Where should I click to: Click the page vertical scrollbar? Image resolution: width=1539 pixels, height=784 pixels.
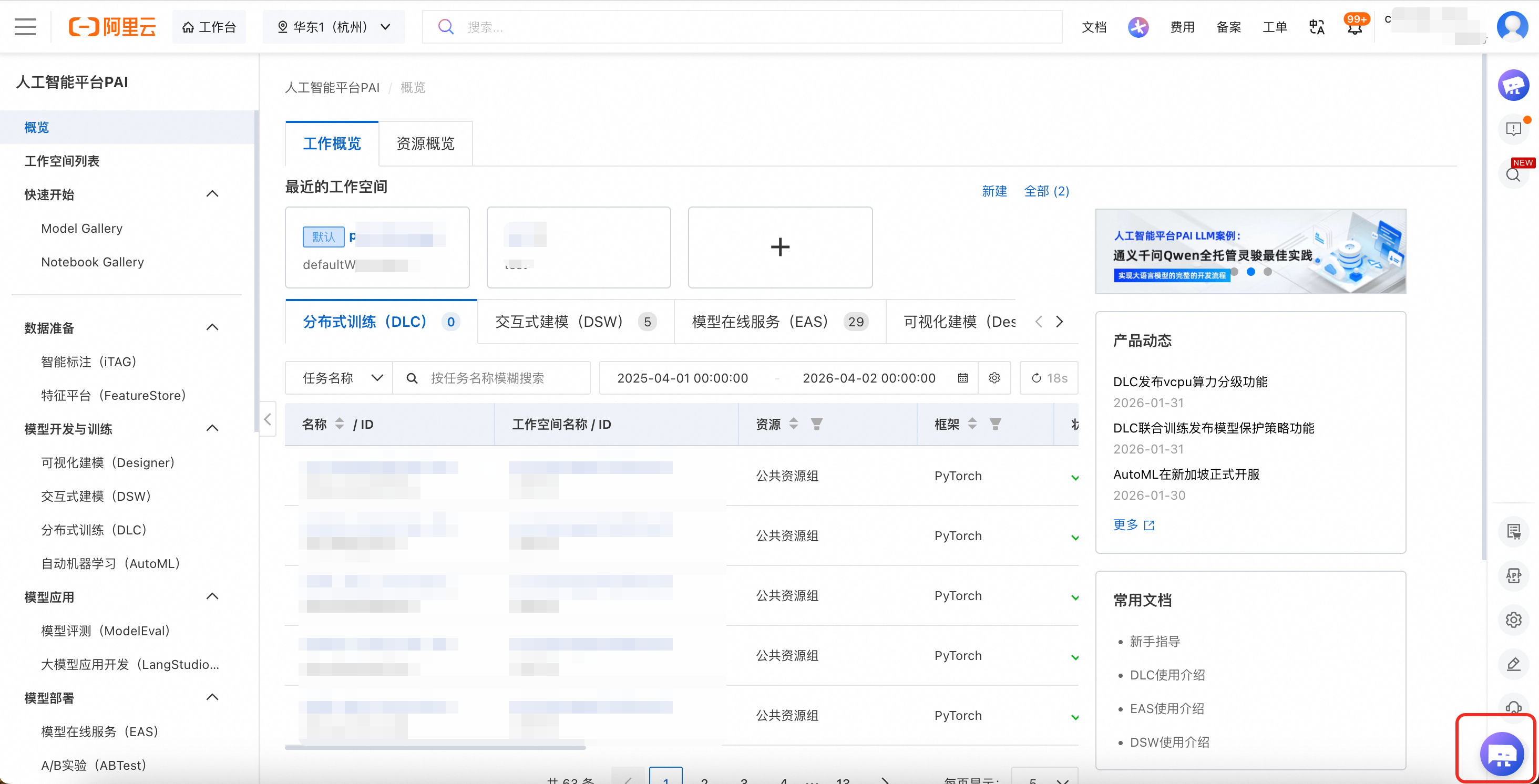1484,307
